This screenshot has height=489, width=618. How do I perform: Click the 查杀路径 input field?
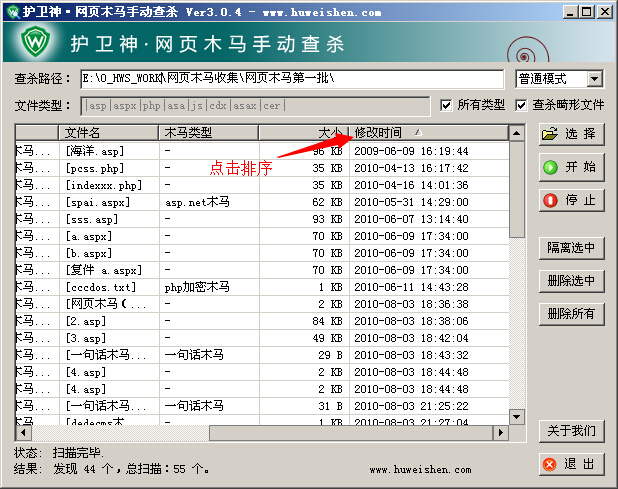click(x=292, y=79)
